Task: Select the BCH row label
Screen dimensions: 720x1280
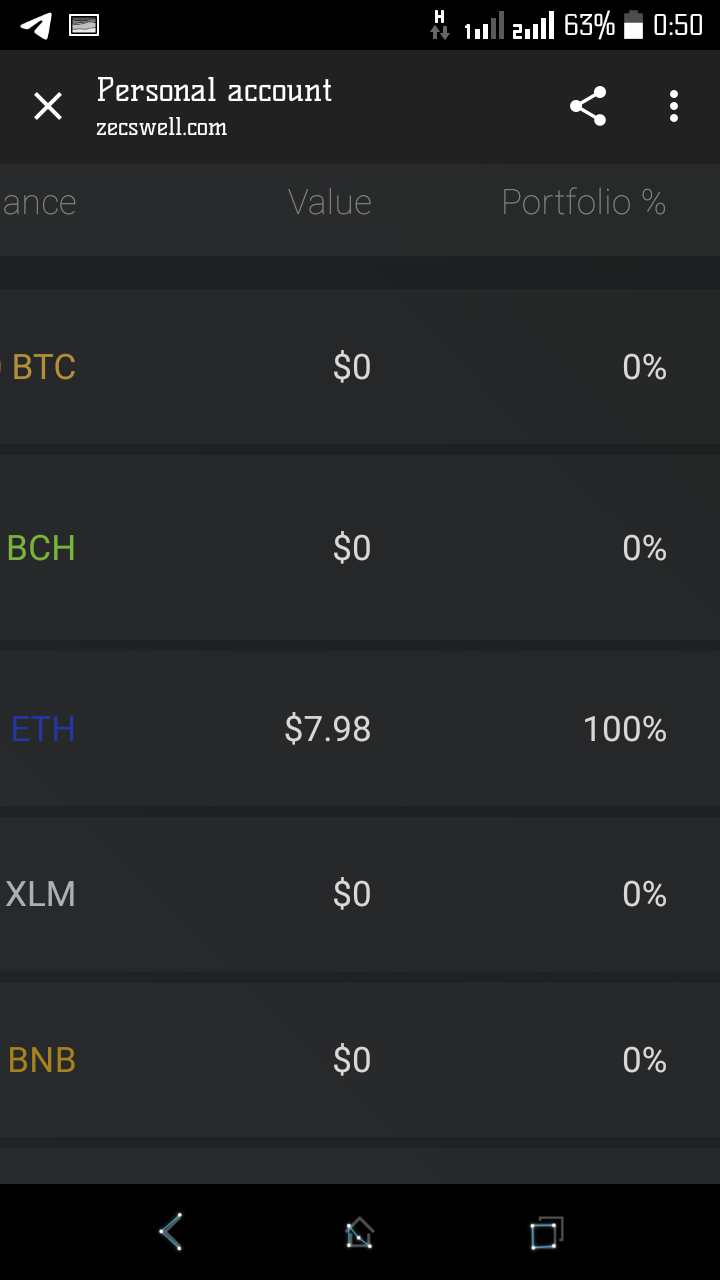Action: pos(41,548)
